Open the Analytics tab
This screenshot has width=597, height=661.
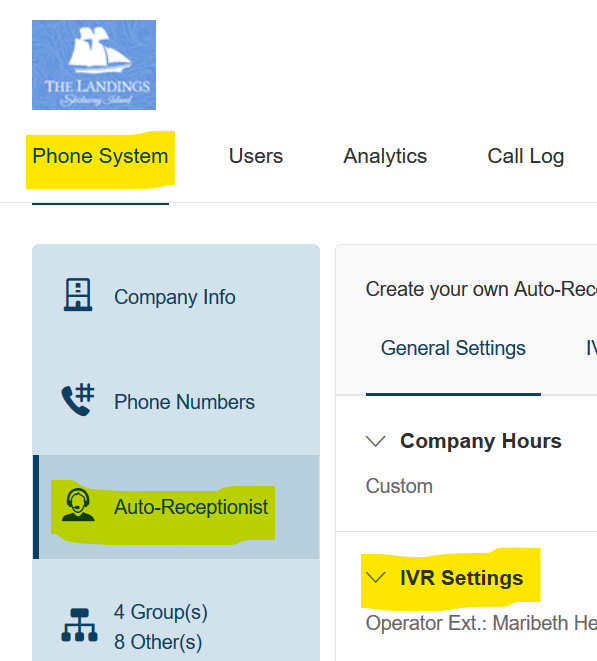385,156
